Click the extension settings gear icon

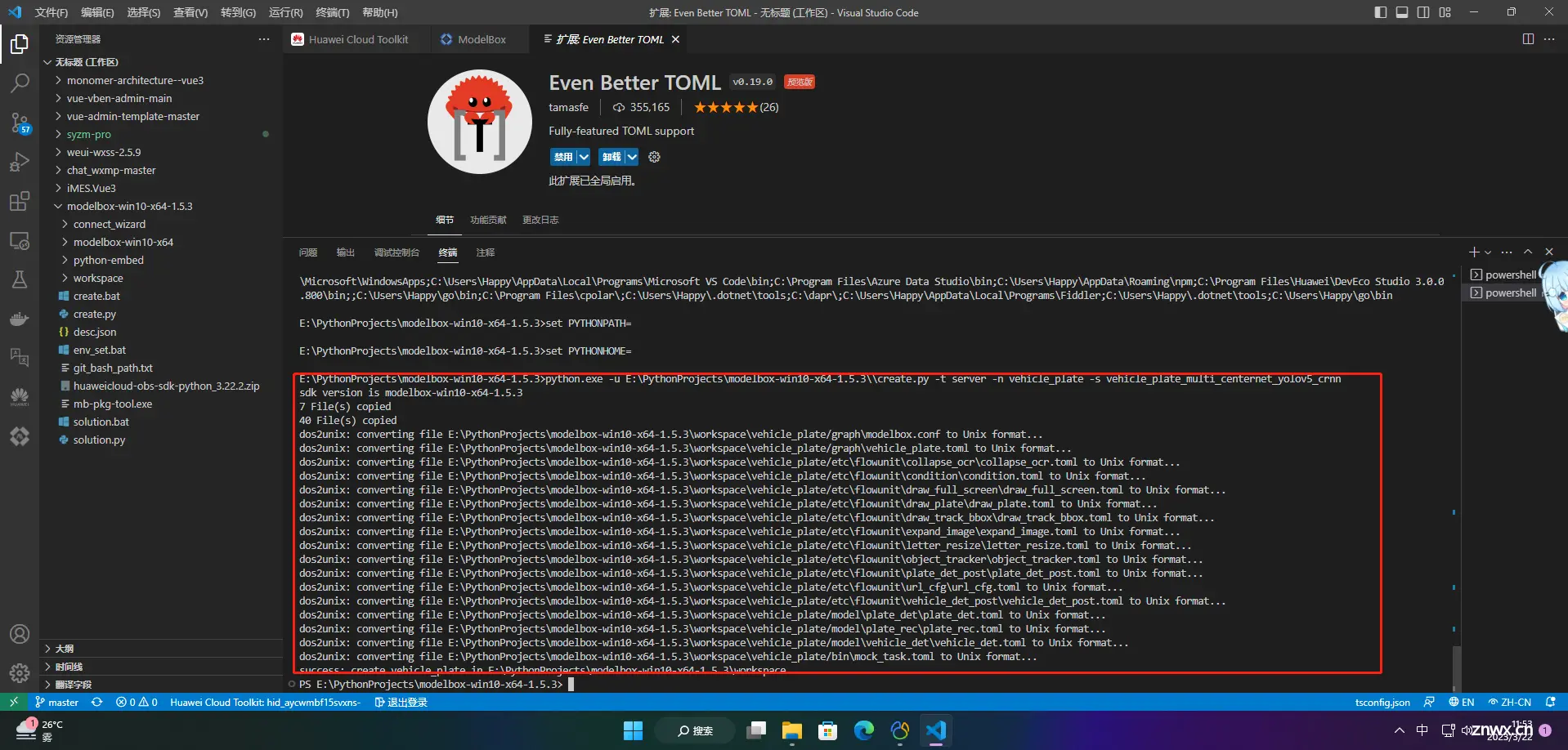point(654,157)
